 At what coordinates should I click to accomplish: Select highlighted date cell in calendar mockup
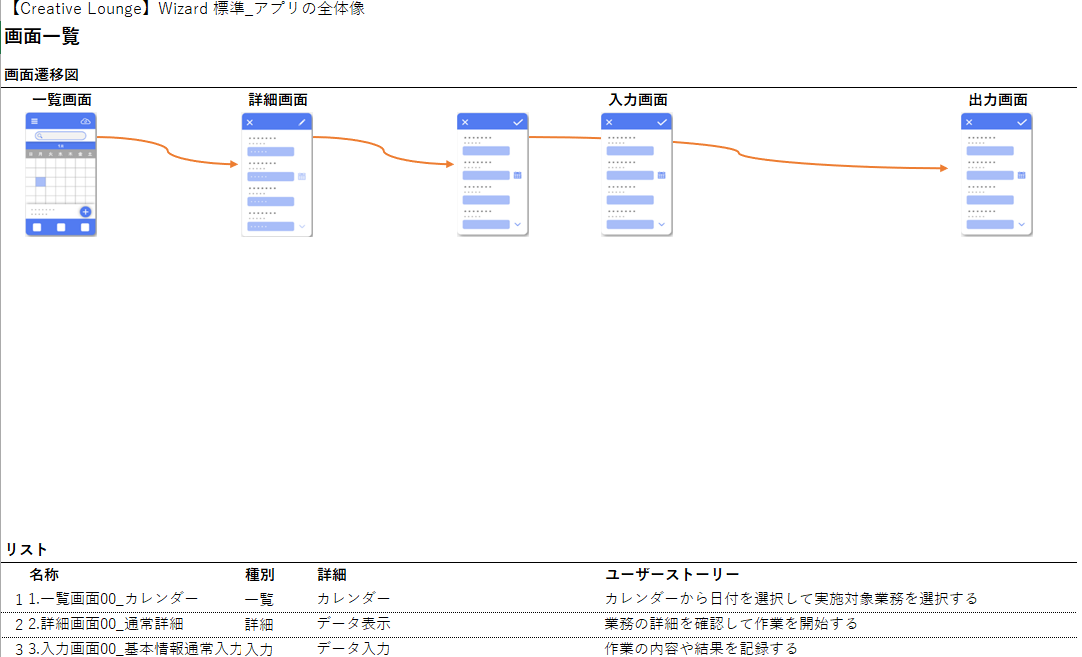(41, 182)
